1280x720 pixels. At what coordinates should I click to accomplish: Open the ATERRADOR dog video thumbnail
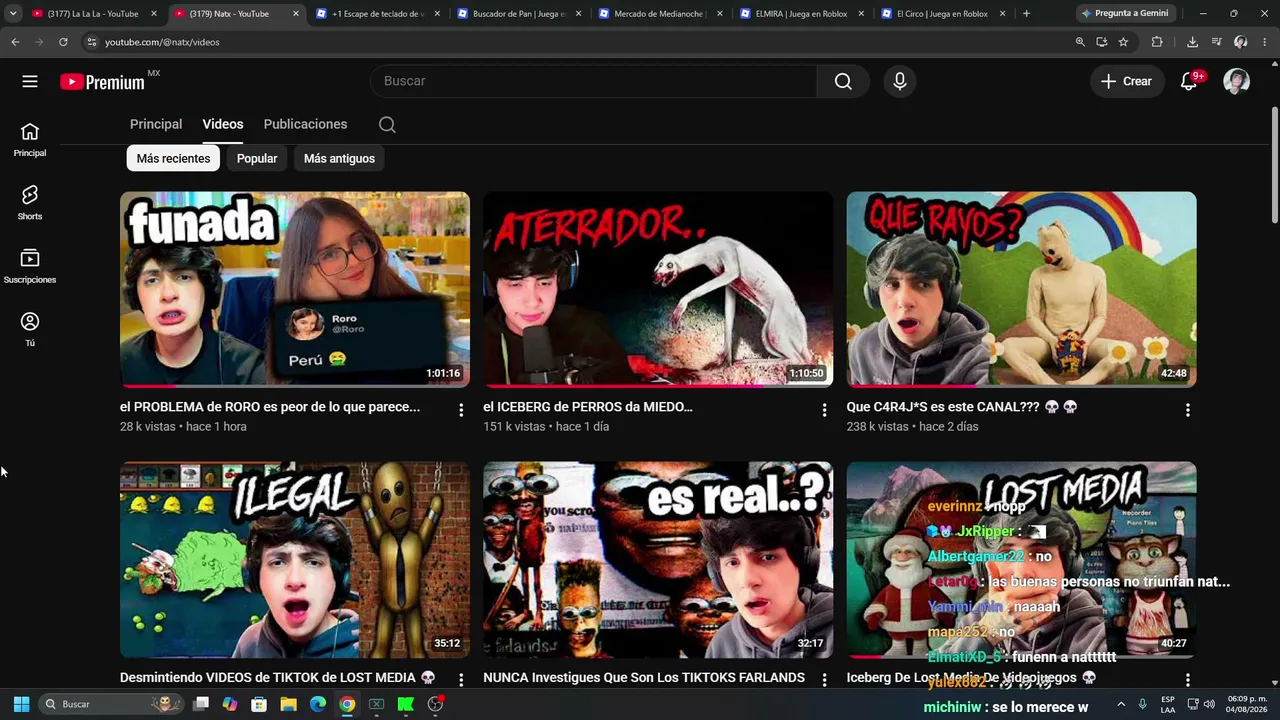tap(658, 289)
